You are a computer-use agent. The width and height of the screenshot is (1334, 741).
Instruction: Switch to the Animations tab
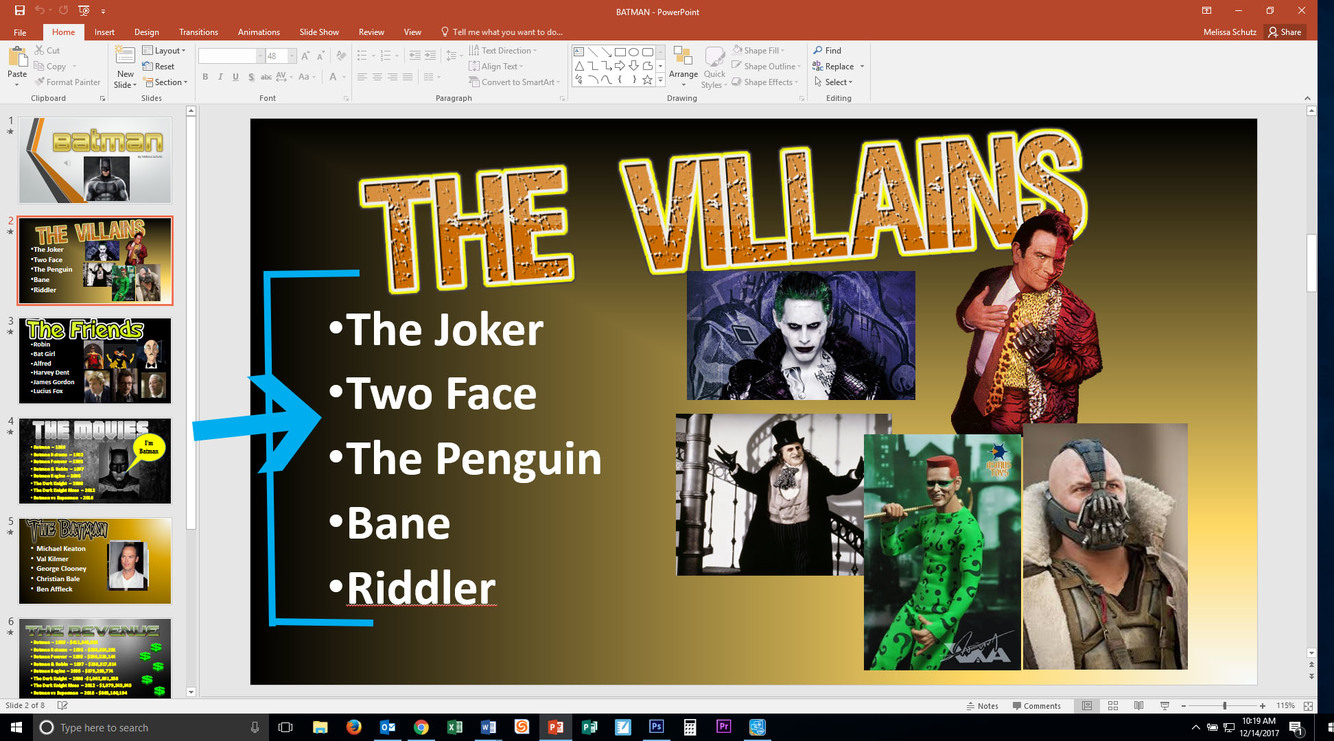point(258,32)
